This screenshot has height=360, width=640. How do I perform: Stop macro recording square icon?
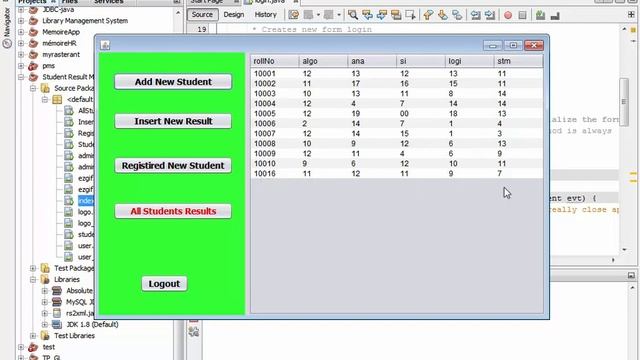click(x=522, y=16)
